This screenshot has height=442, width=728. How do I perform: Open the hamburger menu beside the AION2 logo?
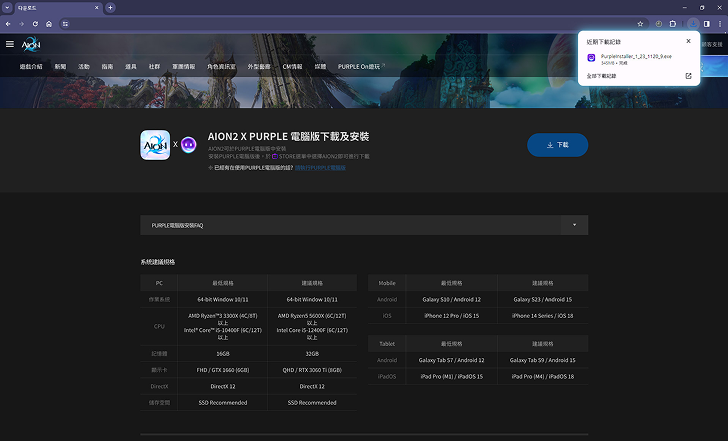pos(10,44)
